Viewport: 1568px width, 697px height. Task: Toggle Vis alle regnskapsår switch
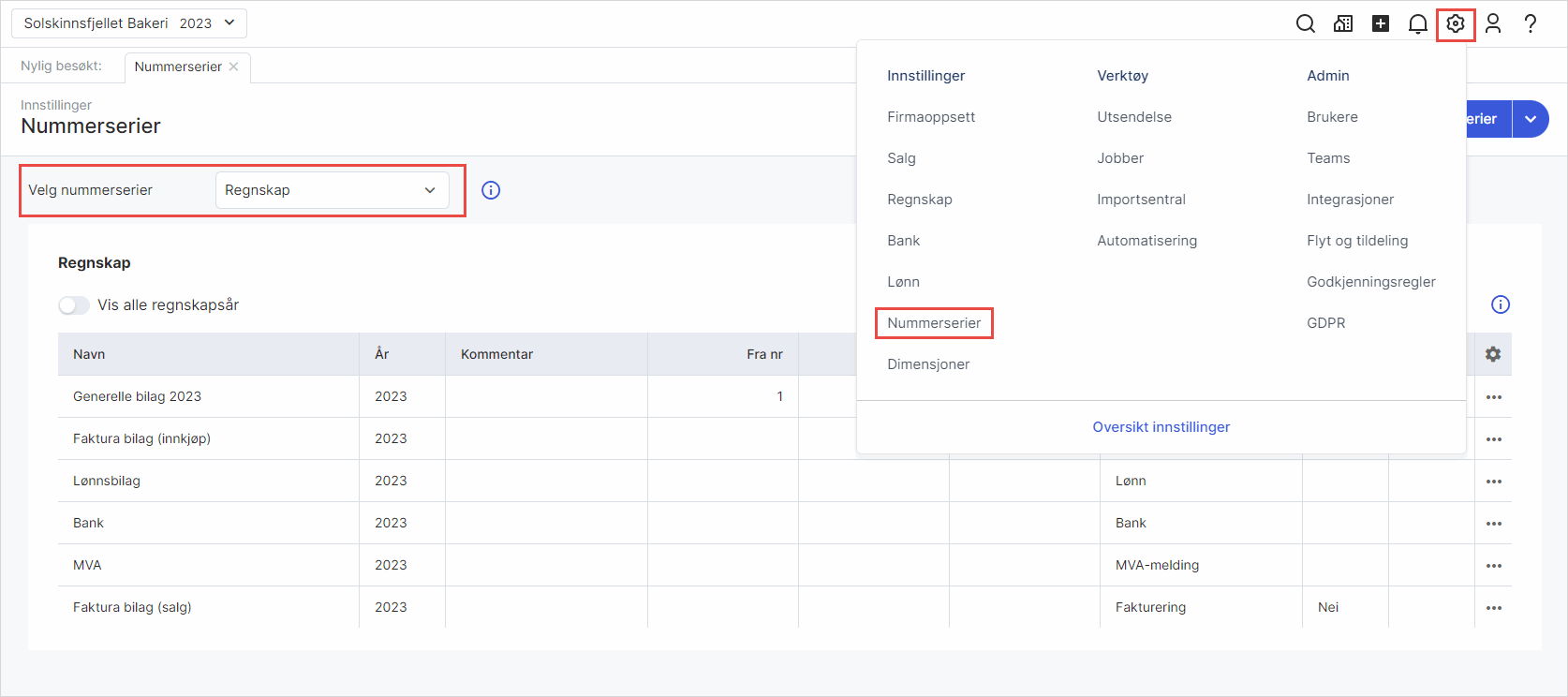[74, 305]
